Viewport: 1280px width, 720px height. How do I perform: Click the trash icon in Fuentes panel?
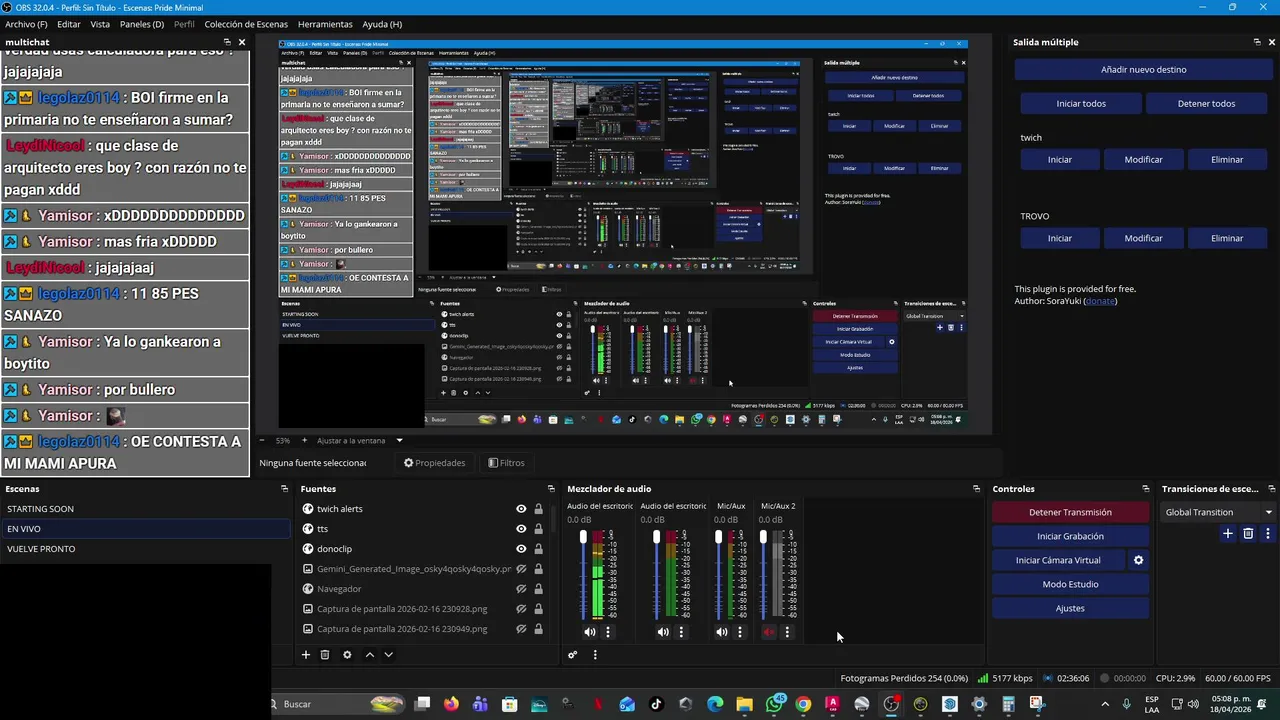click(325, 655)
